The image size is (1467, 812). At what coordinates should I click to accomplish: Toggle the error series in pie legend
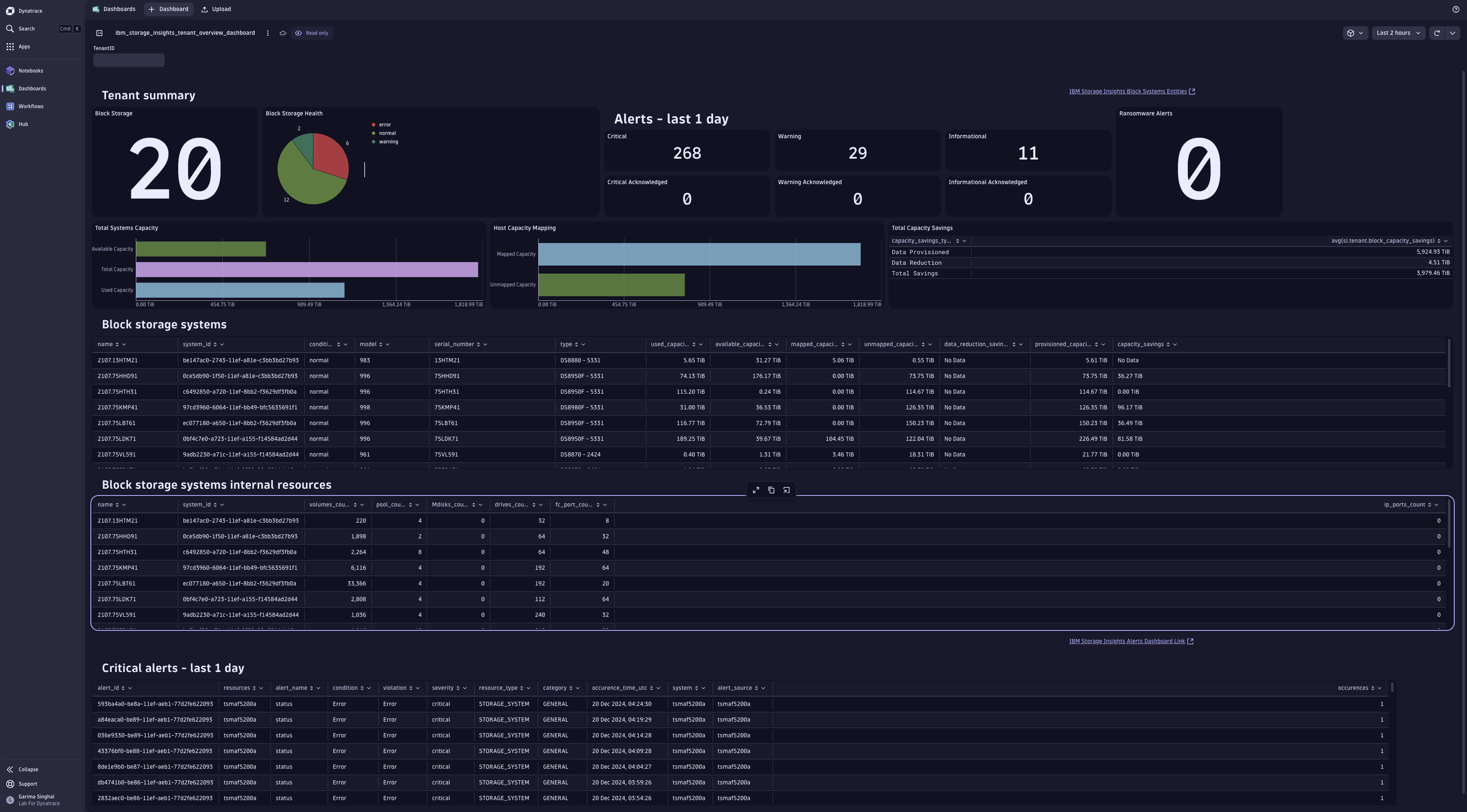382,125
